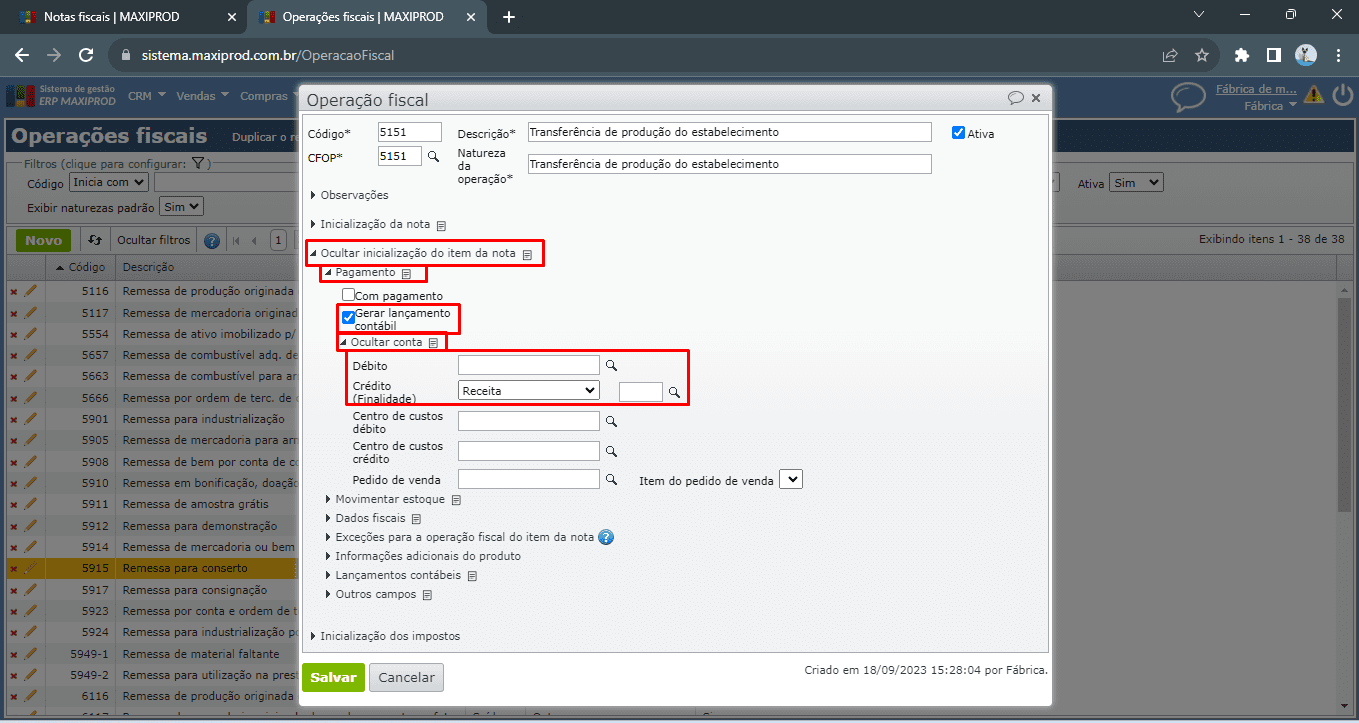Click the chat bubble icon in ERP header

[1188, 97]
